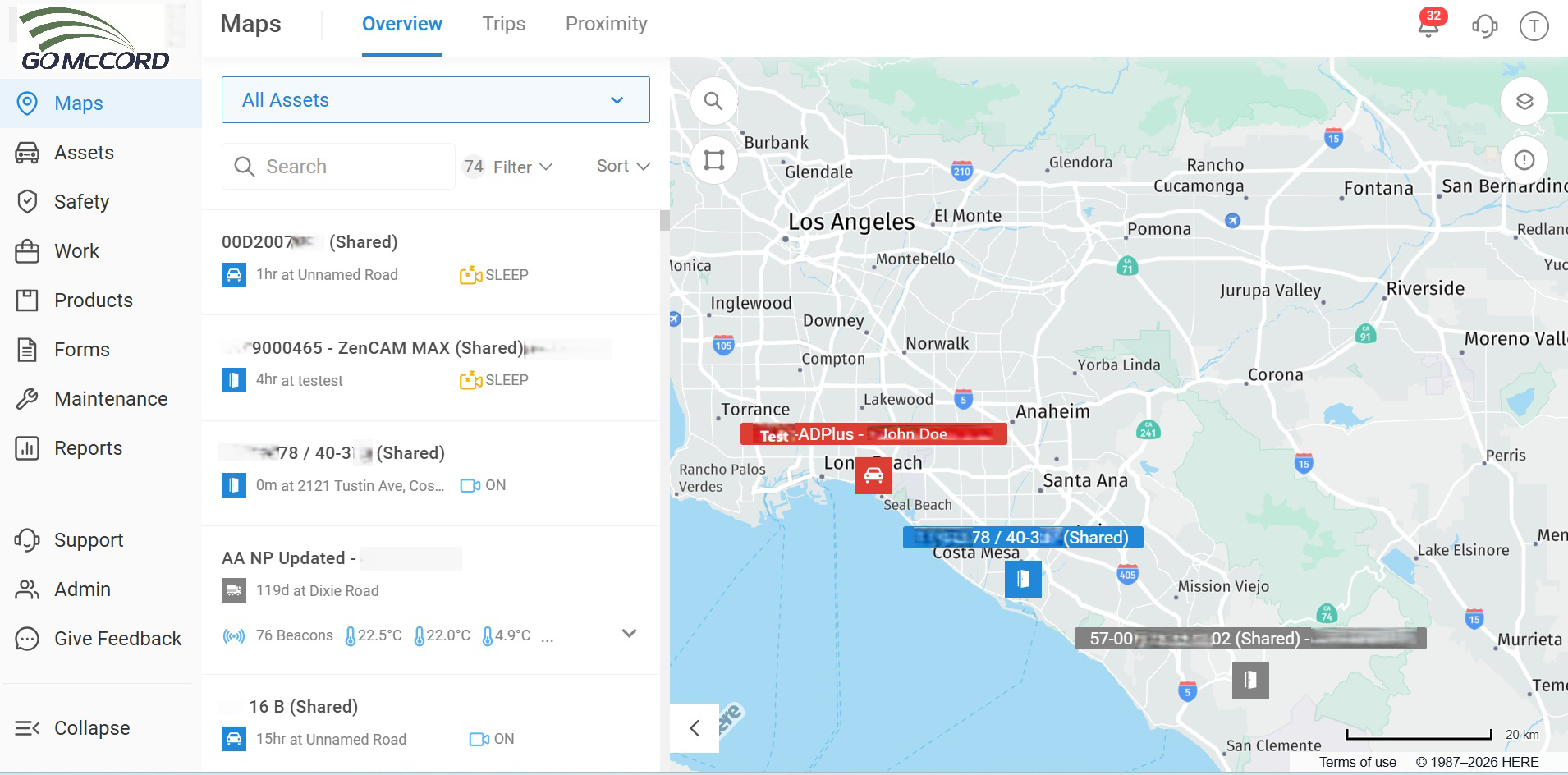Open the Sort dropdown
The image size is (1568, 775).
tap(623, 166)
